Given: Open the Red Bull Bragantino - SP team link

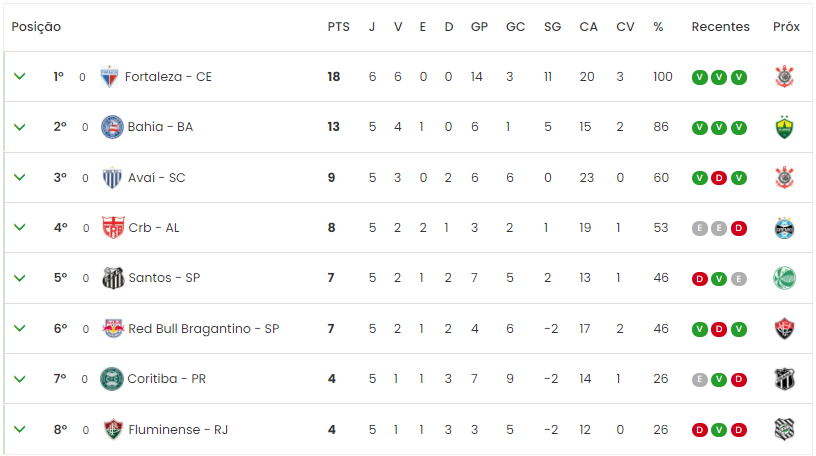Looking at the screenshot, I should [204, 329].
